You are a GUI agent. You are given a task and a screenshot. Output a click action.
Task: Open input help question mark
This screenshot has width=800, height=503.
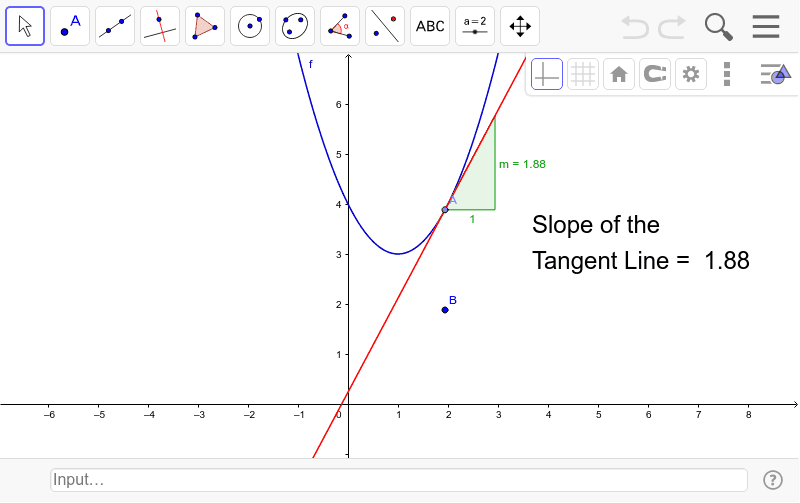coord(773,480)
